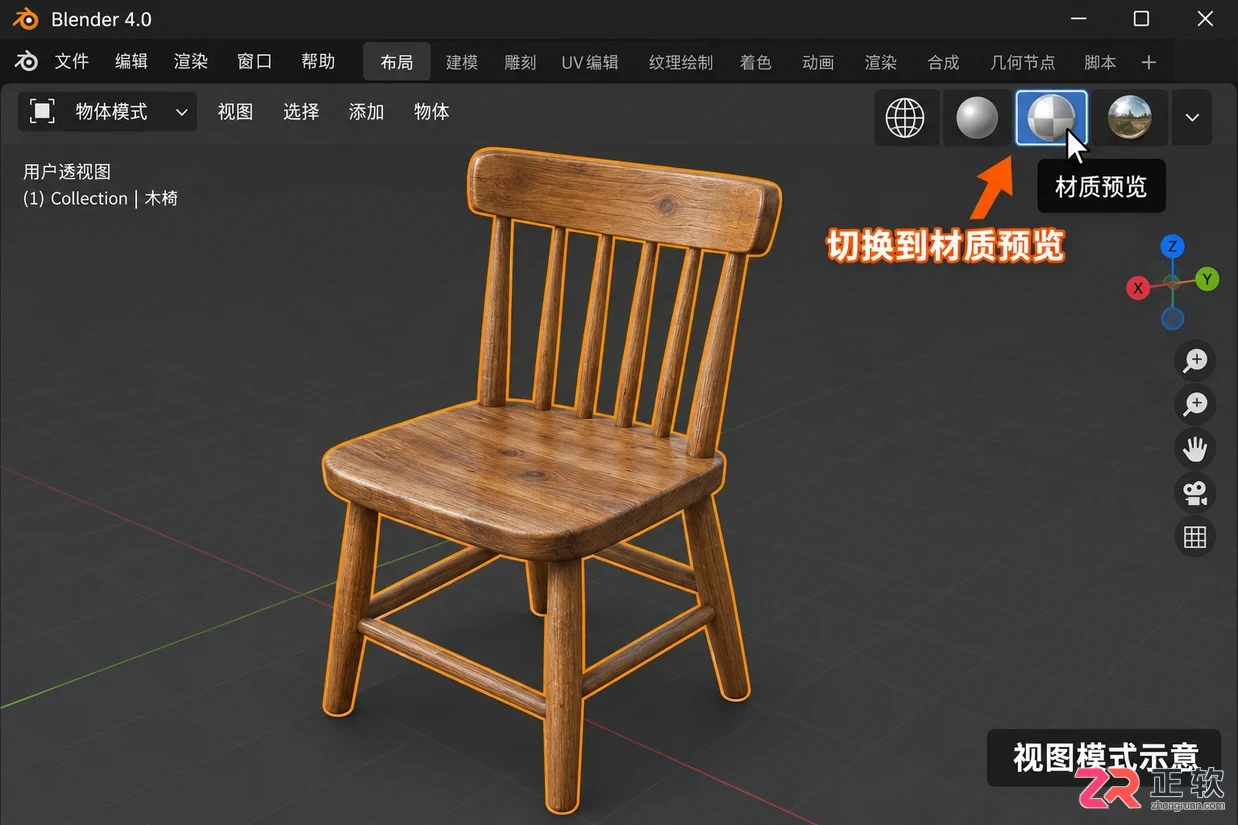Image resolution: width=1238 pixels, height=825 pixels.
Task: Switch to the 脚本 workspace tab
Action: pyautogui.click(x=1100, y=62)
